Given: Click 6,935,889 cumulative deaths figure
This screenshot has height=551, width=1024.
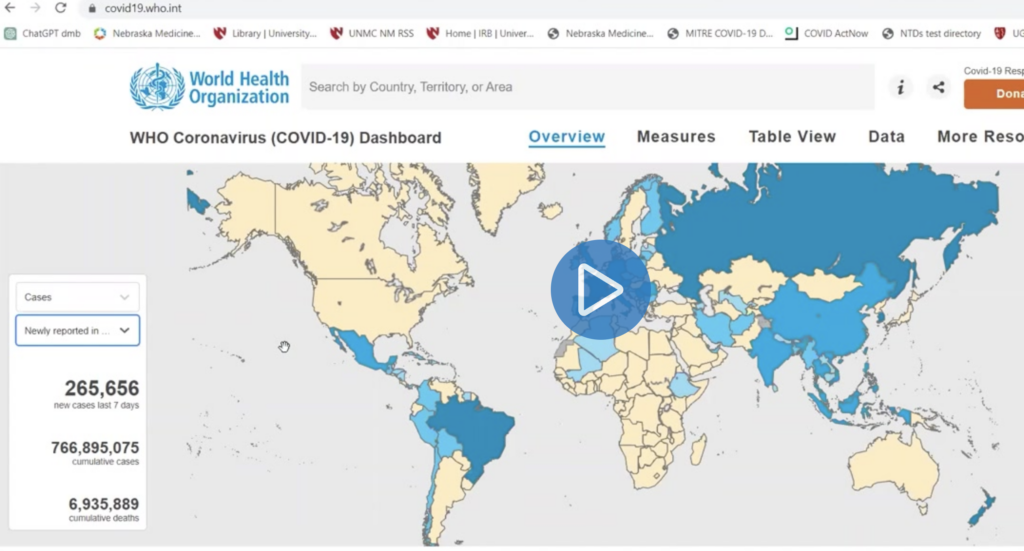Looking at the screenshot, I should (x=103, y=504).
